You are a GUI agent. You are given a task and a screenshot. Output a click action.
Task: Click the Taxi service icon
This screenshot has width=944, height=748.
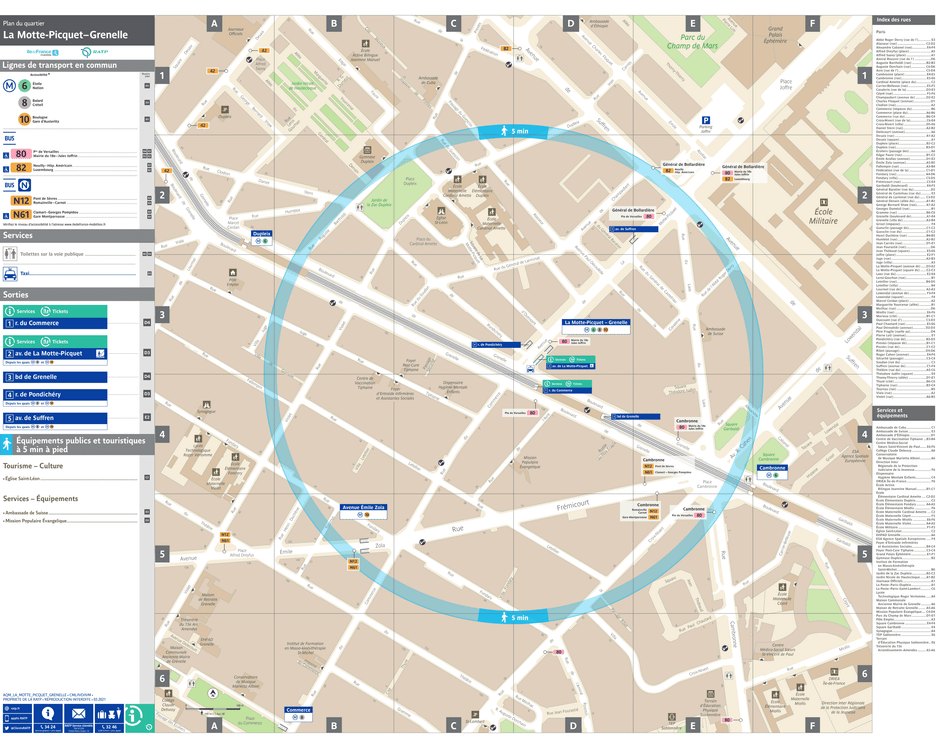click(11, 274)
